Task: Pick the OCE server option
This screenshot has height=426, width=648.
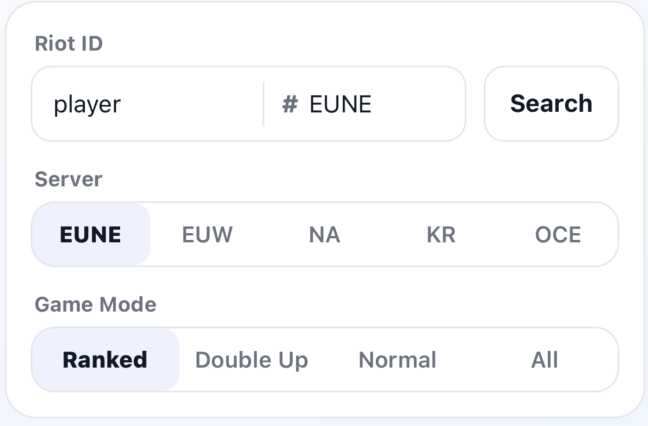Action: point(558,235)
